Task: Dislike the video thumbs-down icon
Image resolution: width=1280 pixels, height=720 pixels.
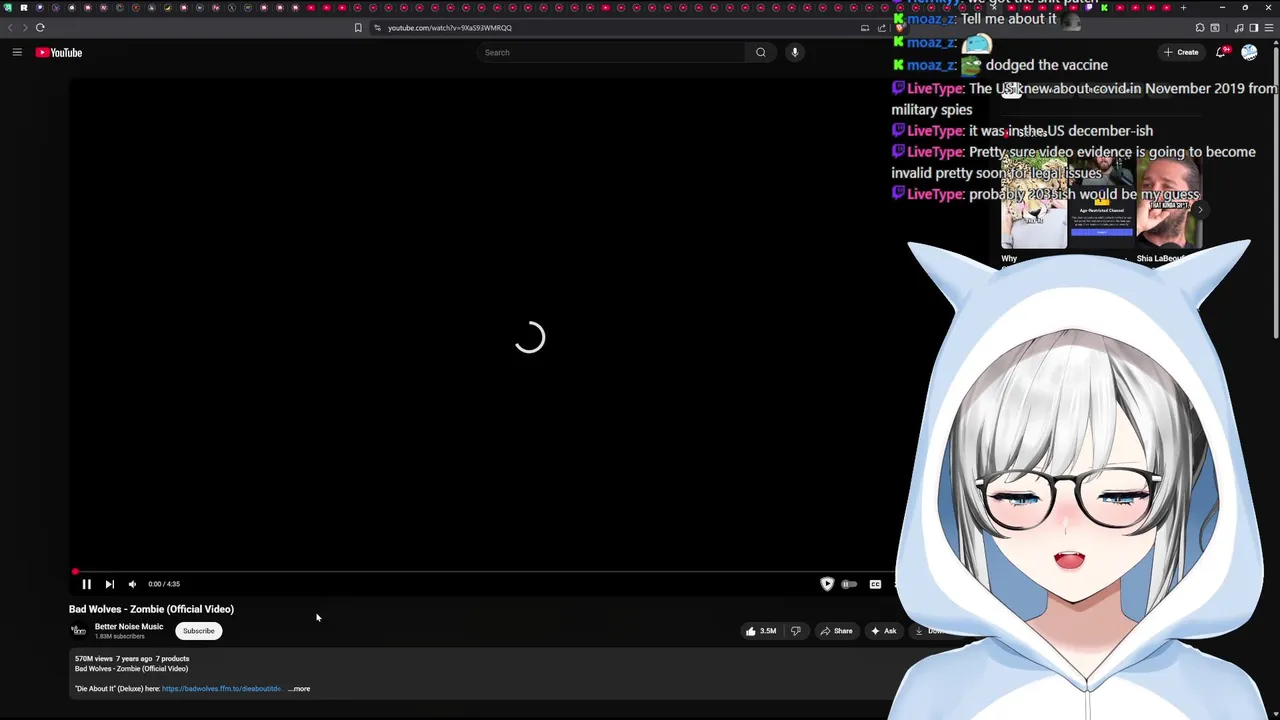Action: point(796,631)
